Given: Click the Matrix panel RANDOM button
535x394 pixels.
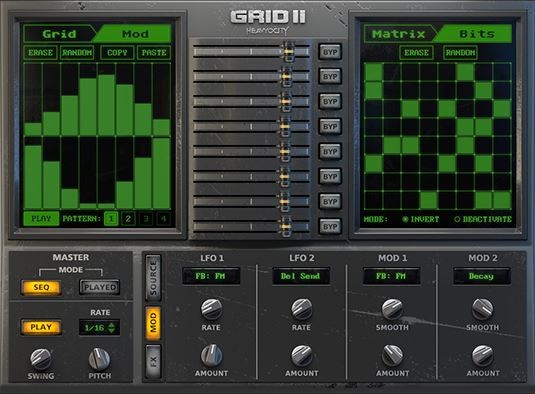Looking at the screenshot, I should (460, 53).
